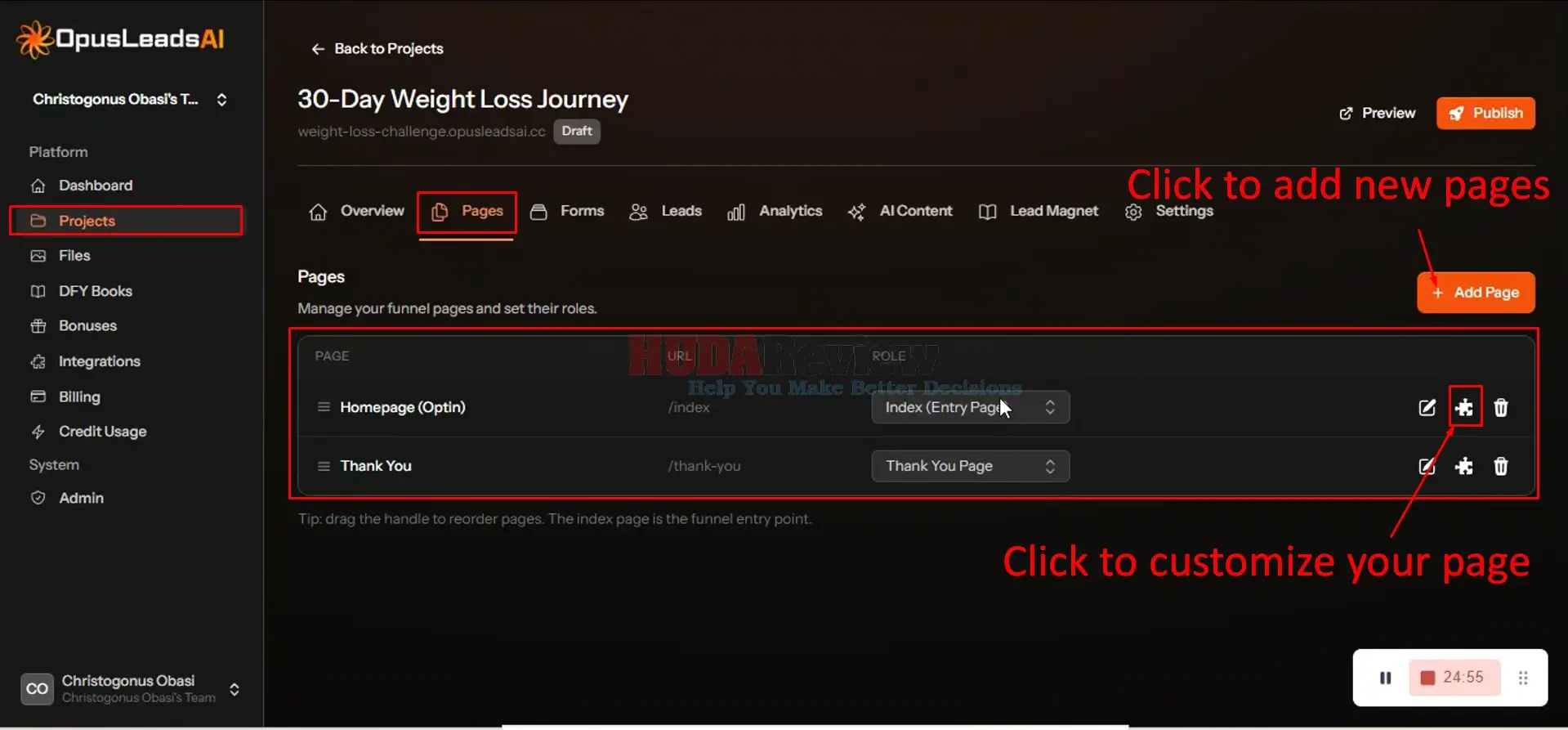
Task: Click the /index URL text
Action: click(x=689, y=407)
